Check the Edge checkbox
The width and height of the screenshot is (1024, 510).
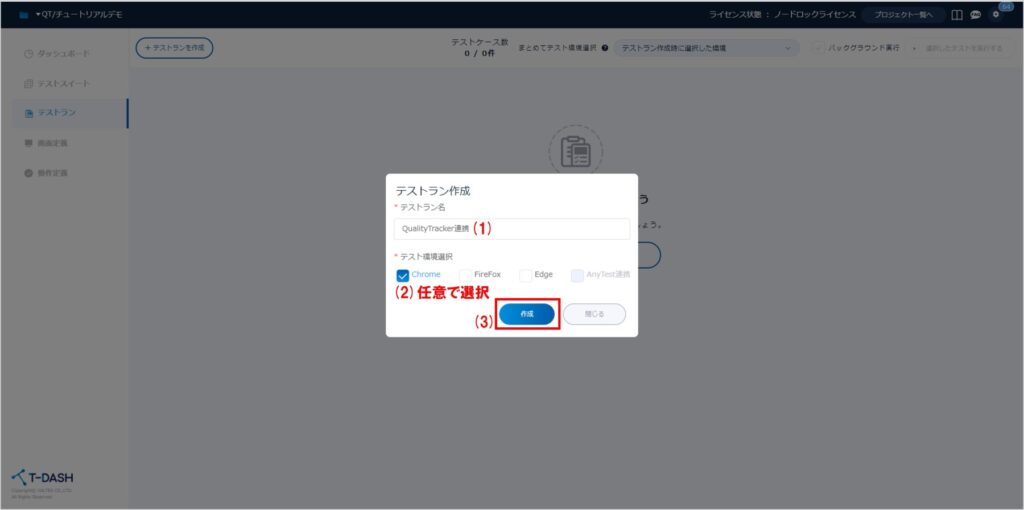pyautogui.click(x=525, y=275)
